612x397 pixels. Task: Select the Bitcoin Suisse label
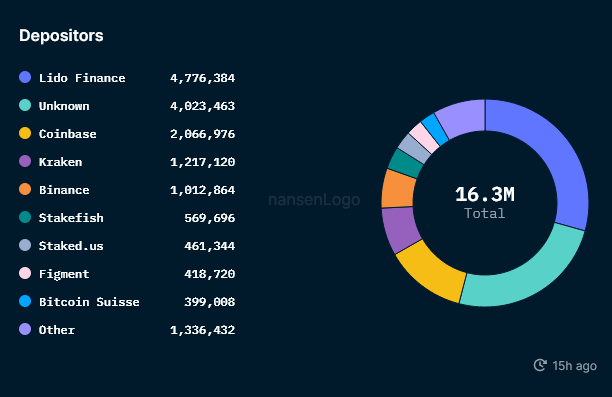pos(89,302)
